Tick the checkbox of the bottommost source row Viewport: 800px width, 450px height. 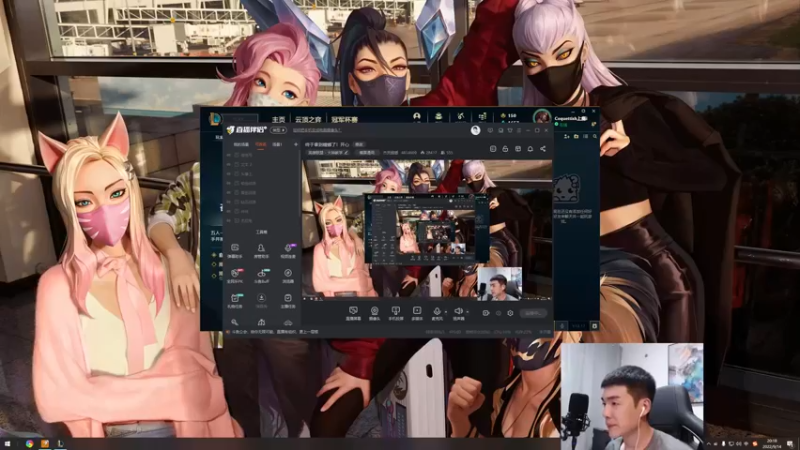coord(236,220)
